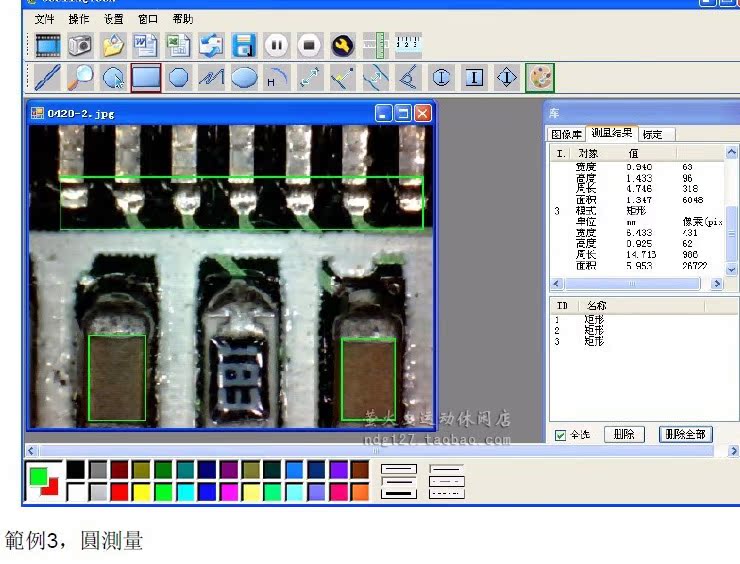Select the rectangle measurement tool
The height and width of the screenshot is (564, 740).
coord(146,77)
